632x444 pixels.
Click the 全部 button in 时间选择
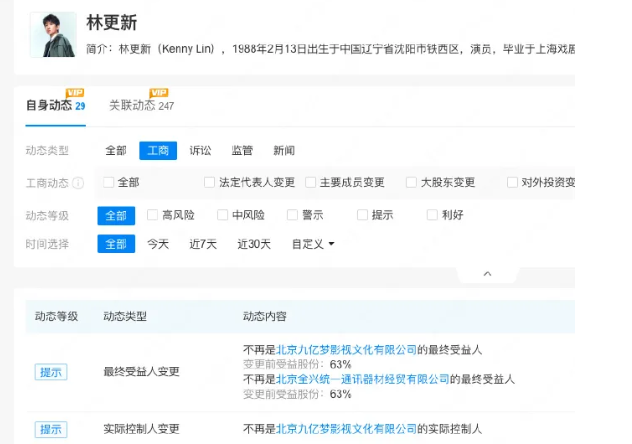tap(116, 244)
